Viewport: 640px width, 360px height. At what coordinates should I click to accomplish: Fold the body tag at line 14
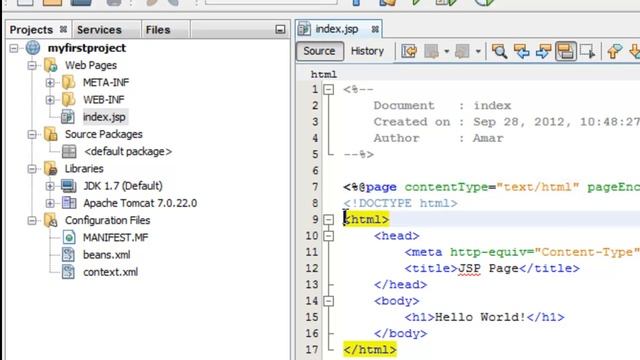click(329, 301)
